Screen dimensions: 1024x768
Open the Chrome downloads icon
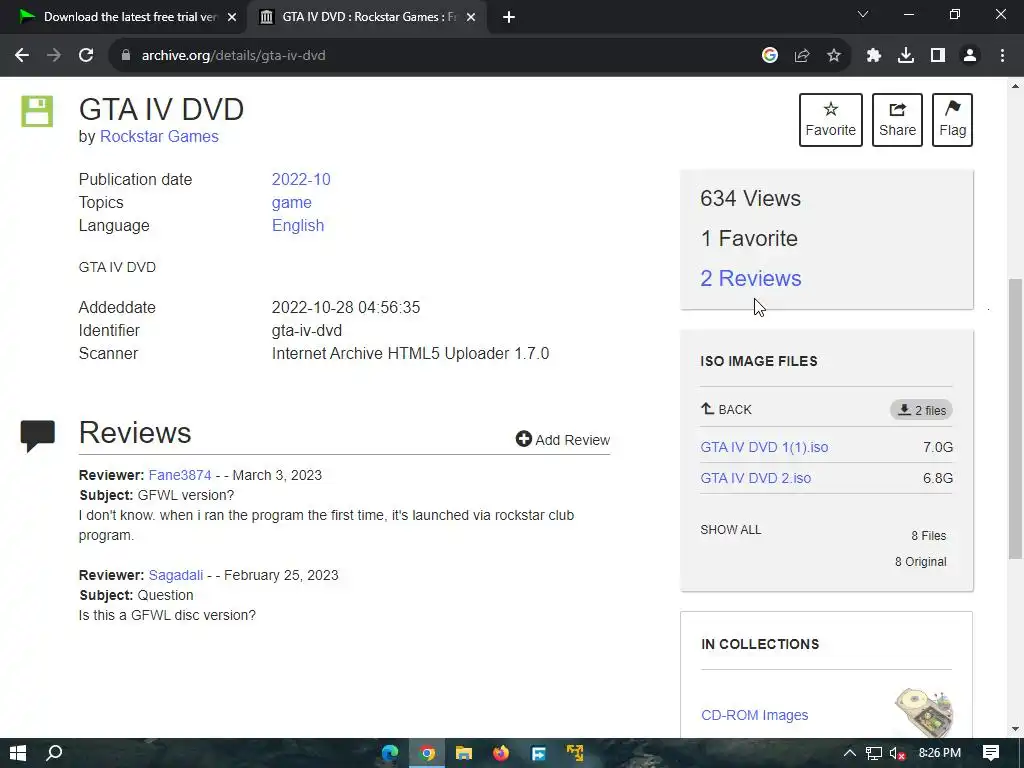click(x=906, y=56)
